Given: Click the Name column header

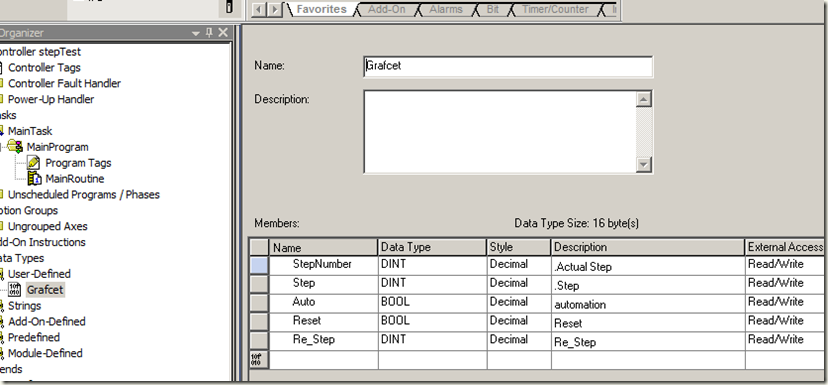Looking at the screenshot, I should [x=324, y=247].
